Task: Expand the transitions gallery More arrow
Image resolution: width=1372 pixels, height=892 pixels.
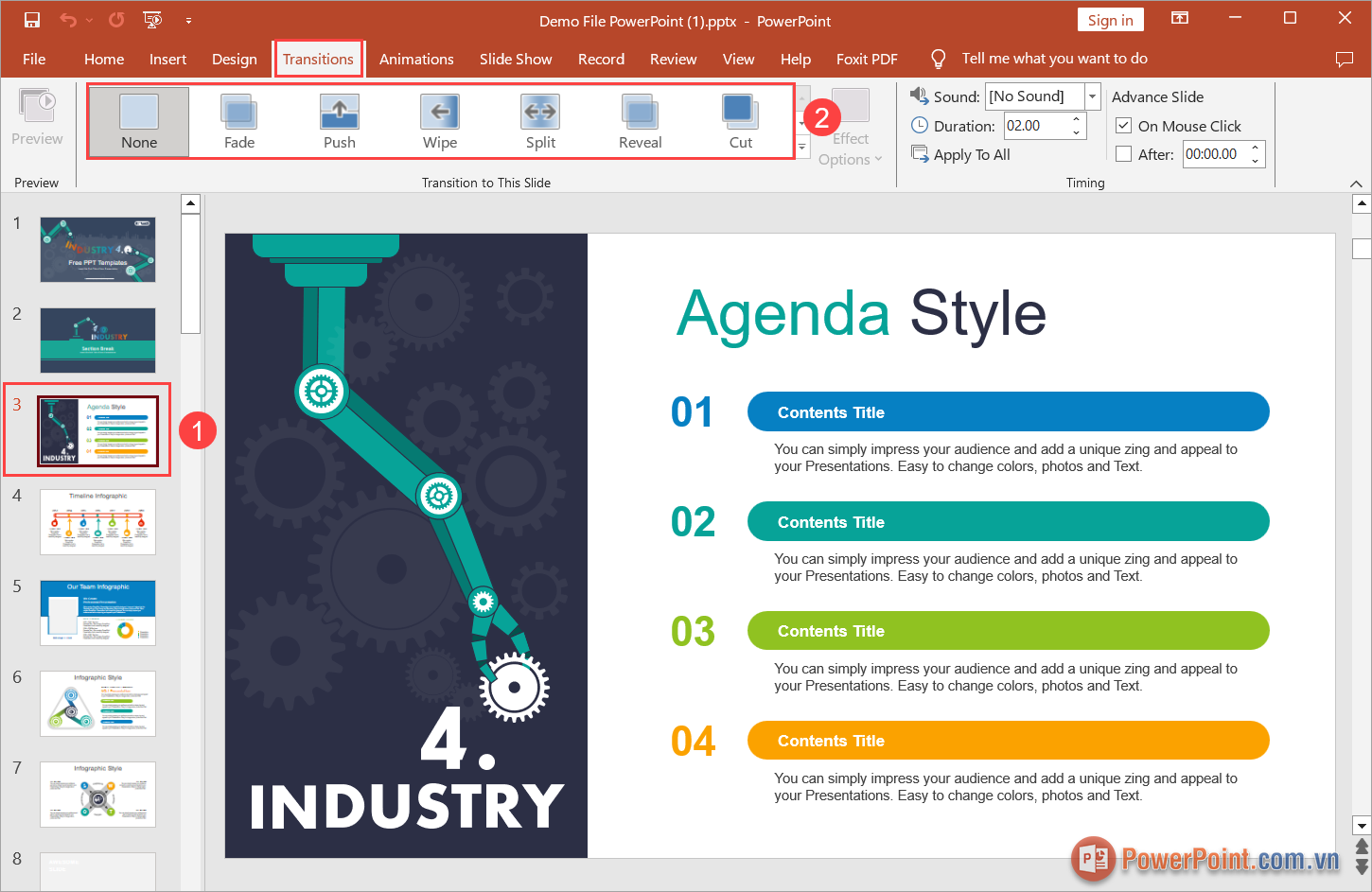Action: pos(802,148)
